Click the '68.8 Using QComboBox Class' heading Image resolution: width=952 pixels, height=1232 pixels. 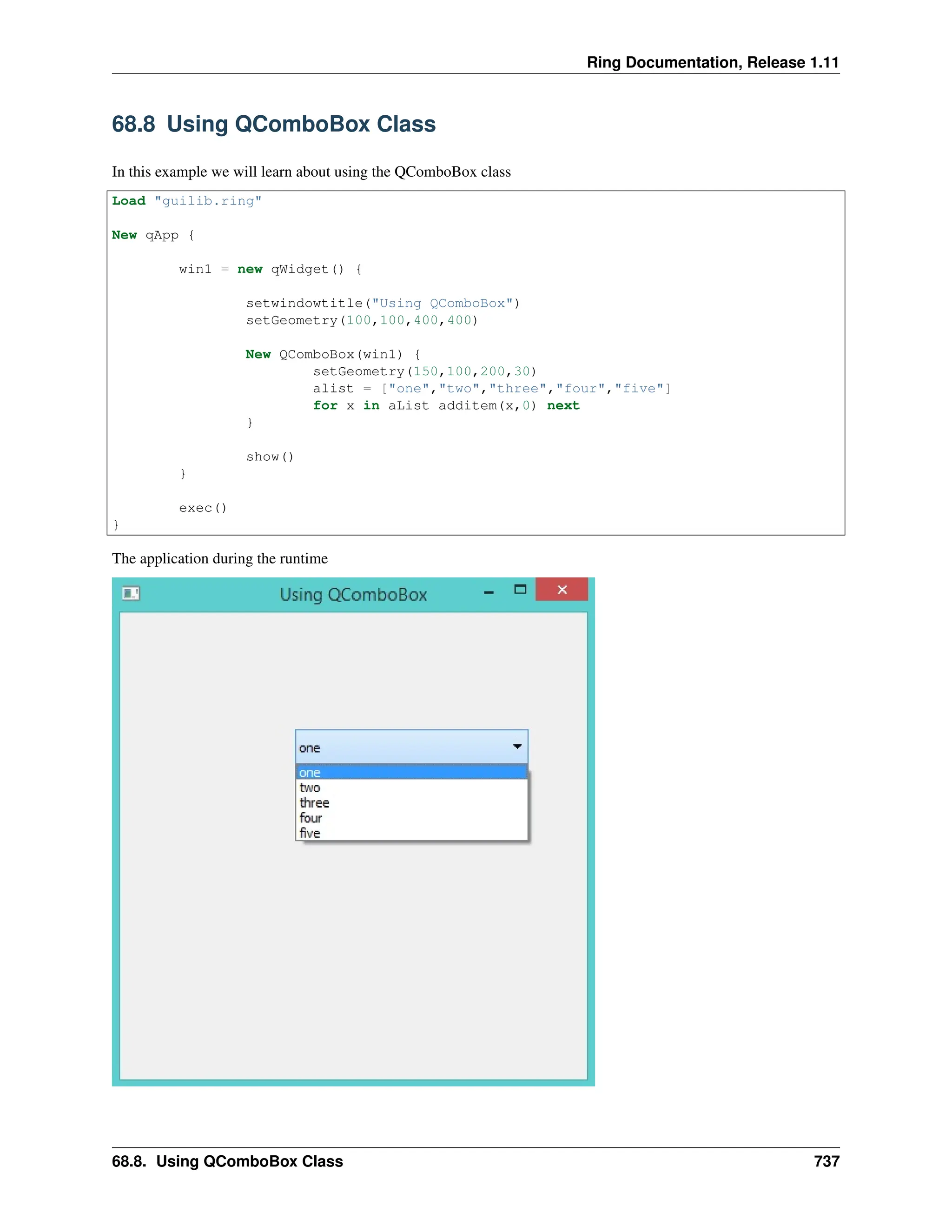pos(273,124)
